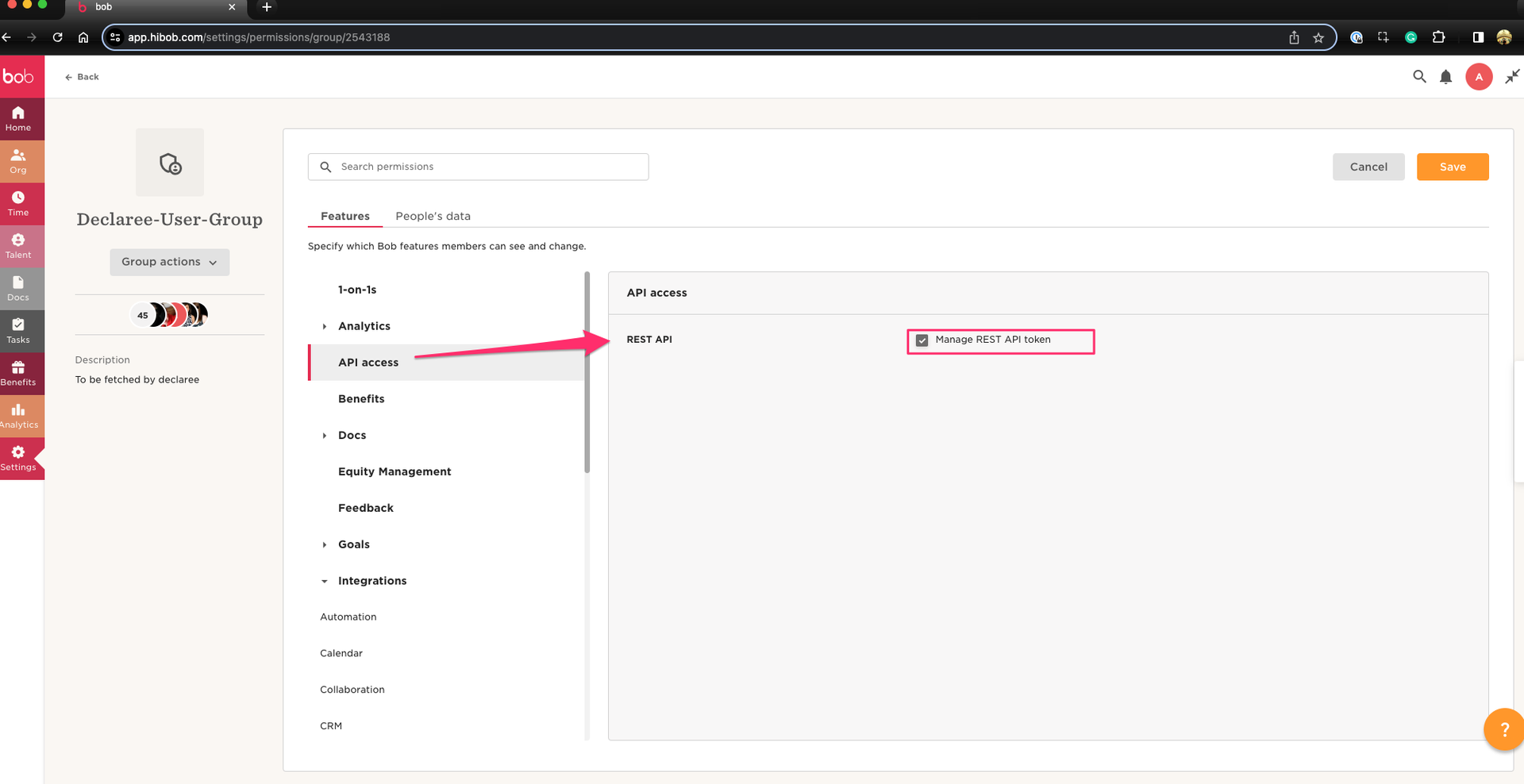Uncheck Manage REST API token checkbox
This screenshot has width=1524, height=784.
[922, 340]
